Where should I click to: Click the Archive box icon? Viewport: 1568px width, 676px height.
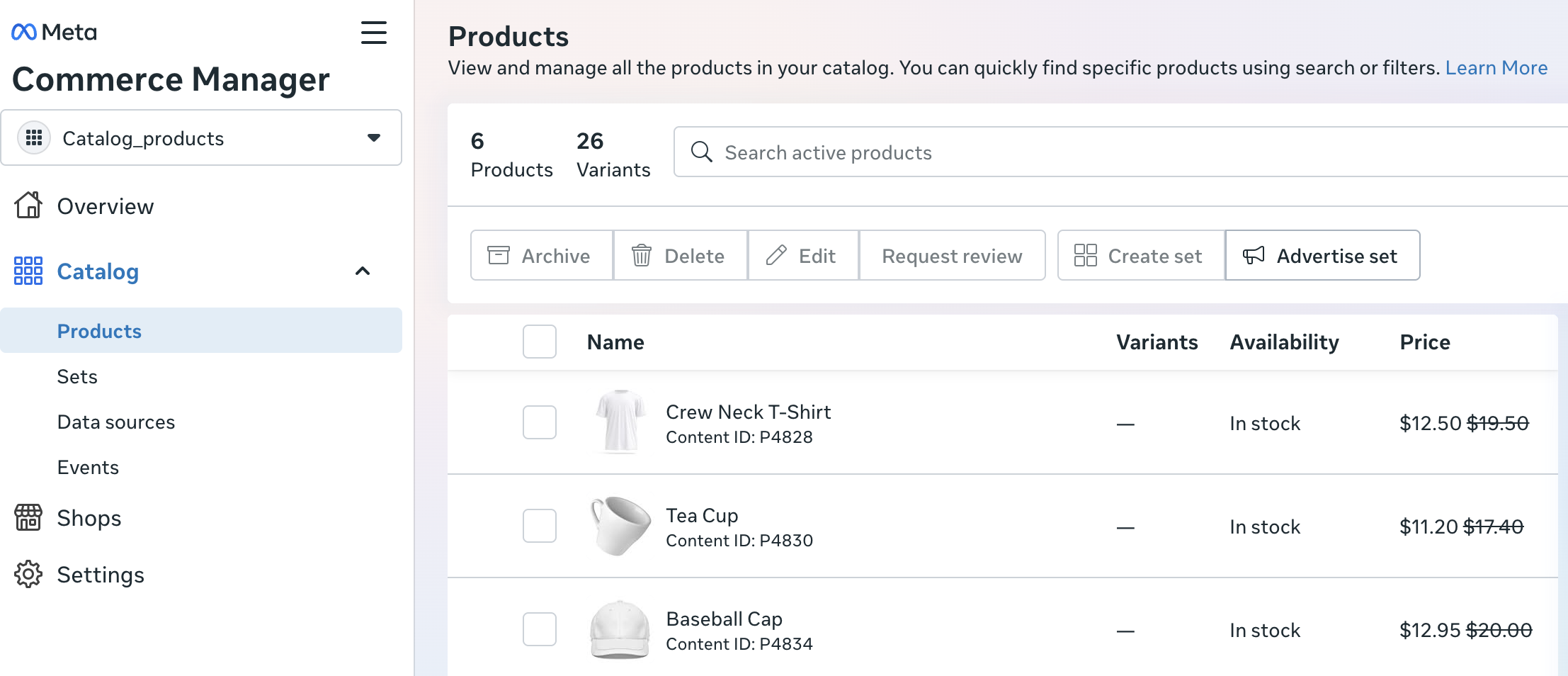(x=499, y=255)
